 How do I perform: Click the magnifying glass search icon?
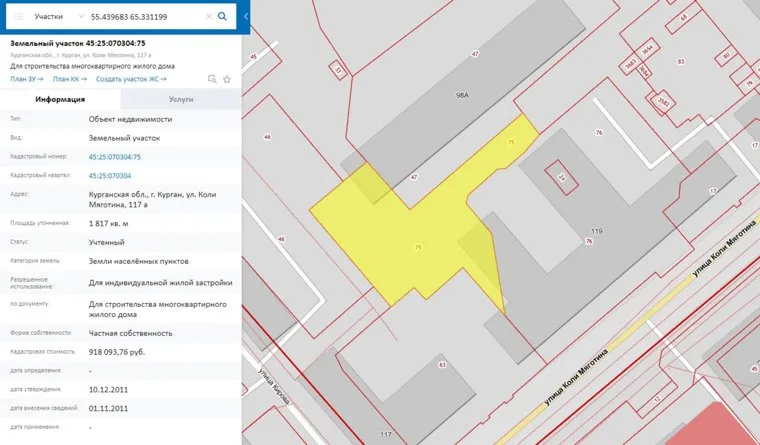(x=222, y=17)
